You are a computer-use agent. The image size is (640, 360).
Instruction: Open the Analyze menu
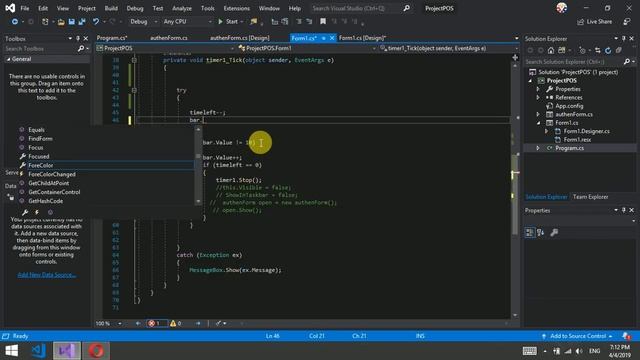coord(182,8)
